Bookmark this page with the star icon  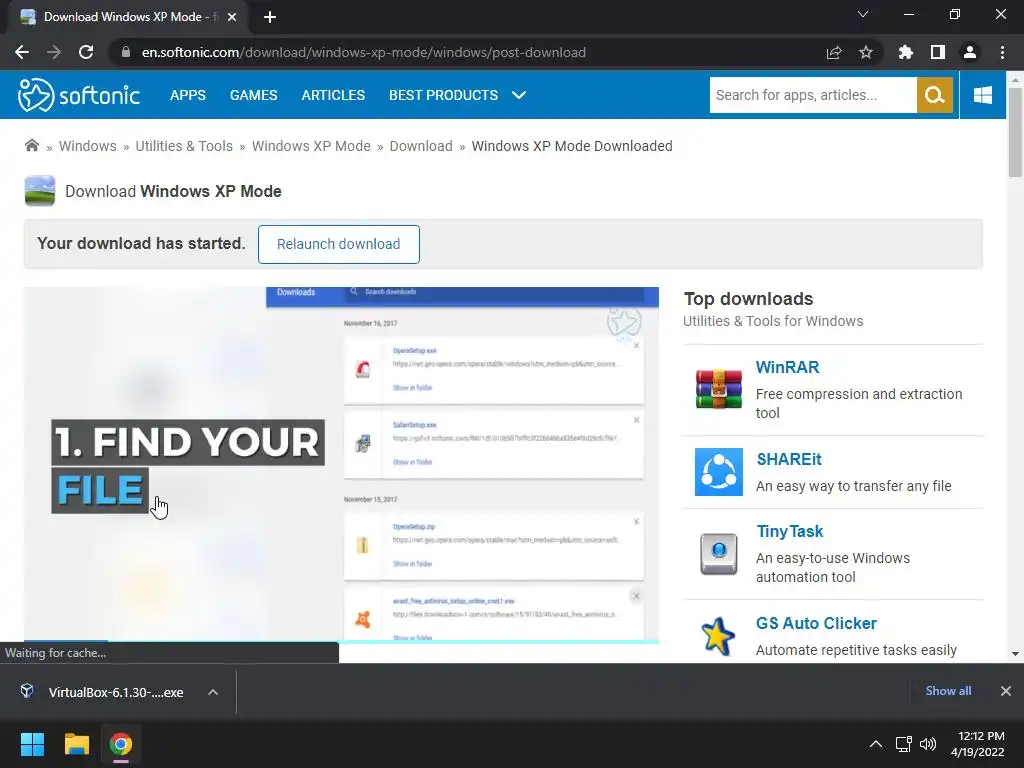[x=866, y=52]
